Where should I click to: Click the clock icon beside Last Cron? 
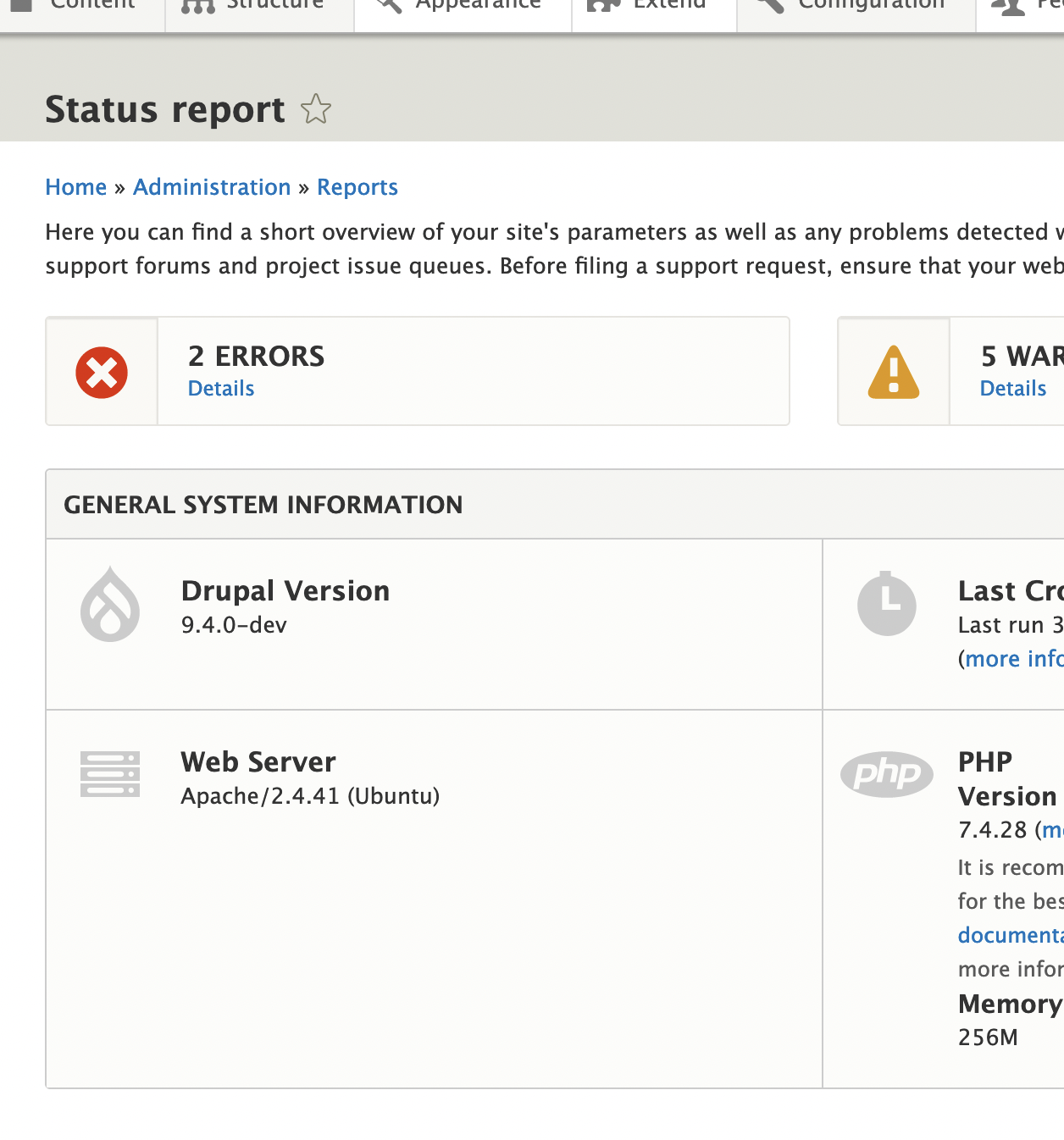887,604
